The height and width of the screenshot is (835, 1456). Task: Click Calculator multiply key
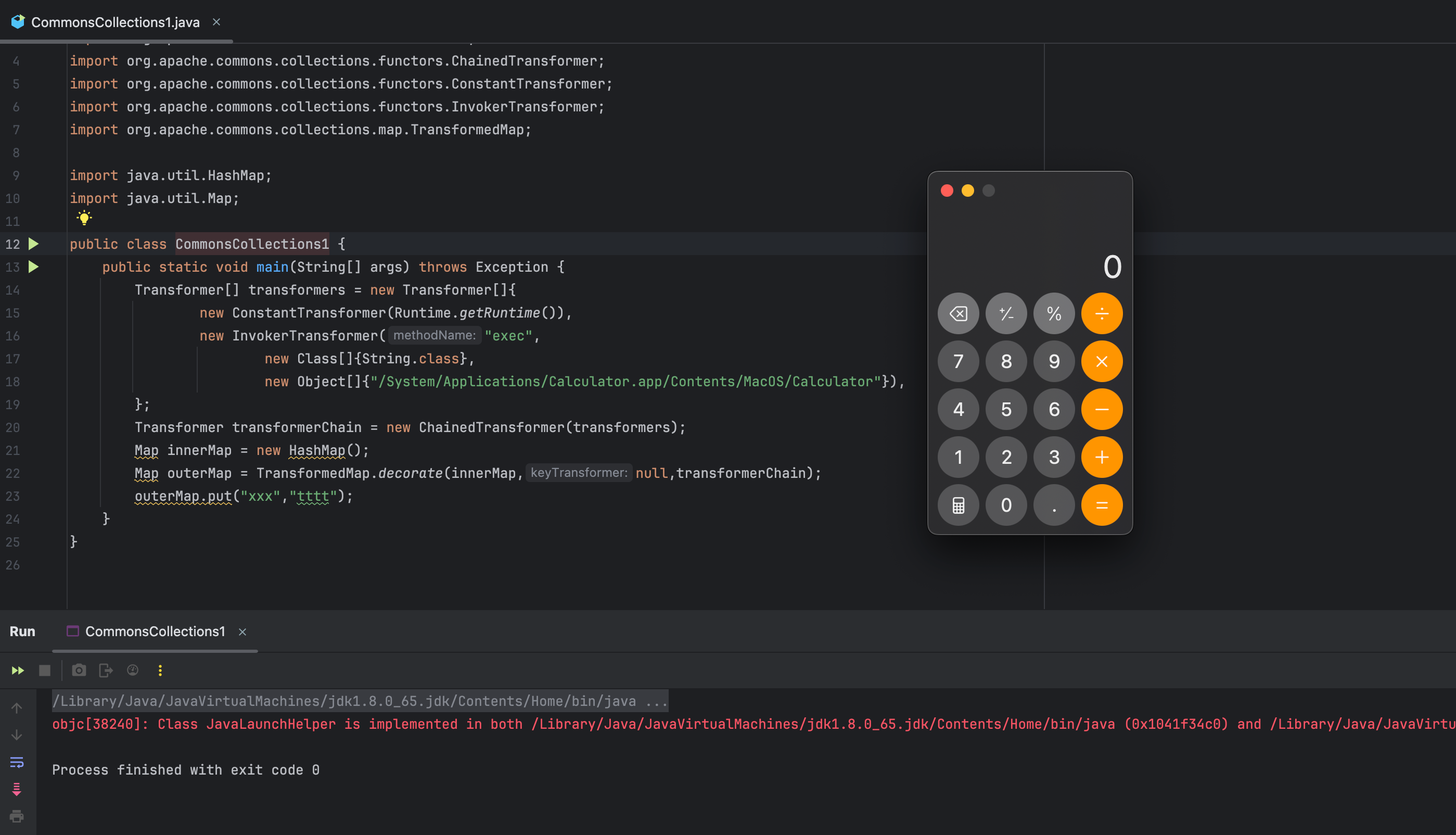(x=1102, y=361)
